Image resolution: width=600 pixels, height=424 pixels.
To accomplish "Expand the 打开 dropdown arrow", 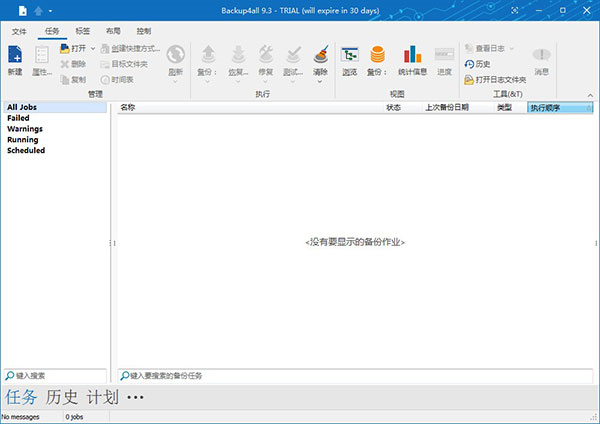I will tap(93, 49).
